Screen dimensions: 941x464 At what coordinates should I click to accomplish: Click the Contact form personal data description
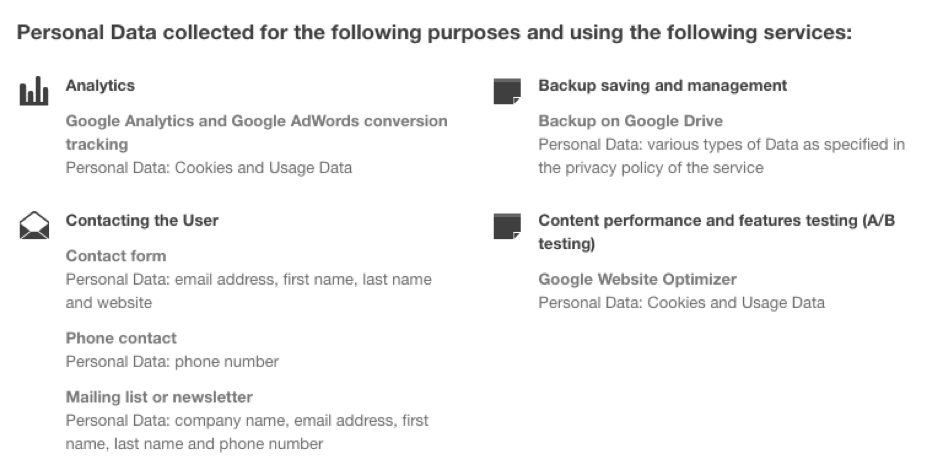click(x=248, y=291)
